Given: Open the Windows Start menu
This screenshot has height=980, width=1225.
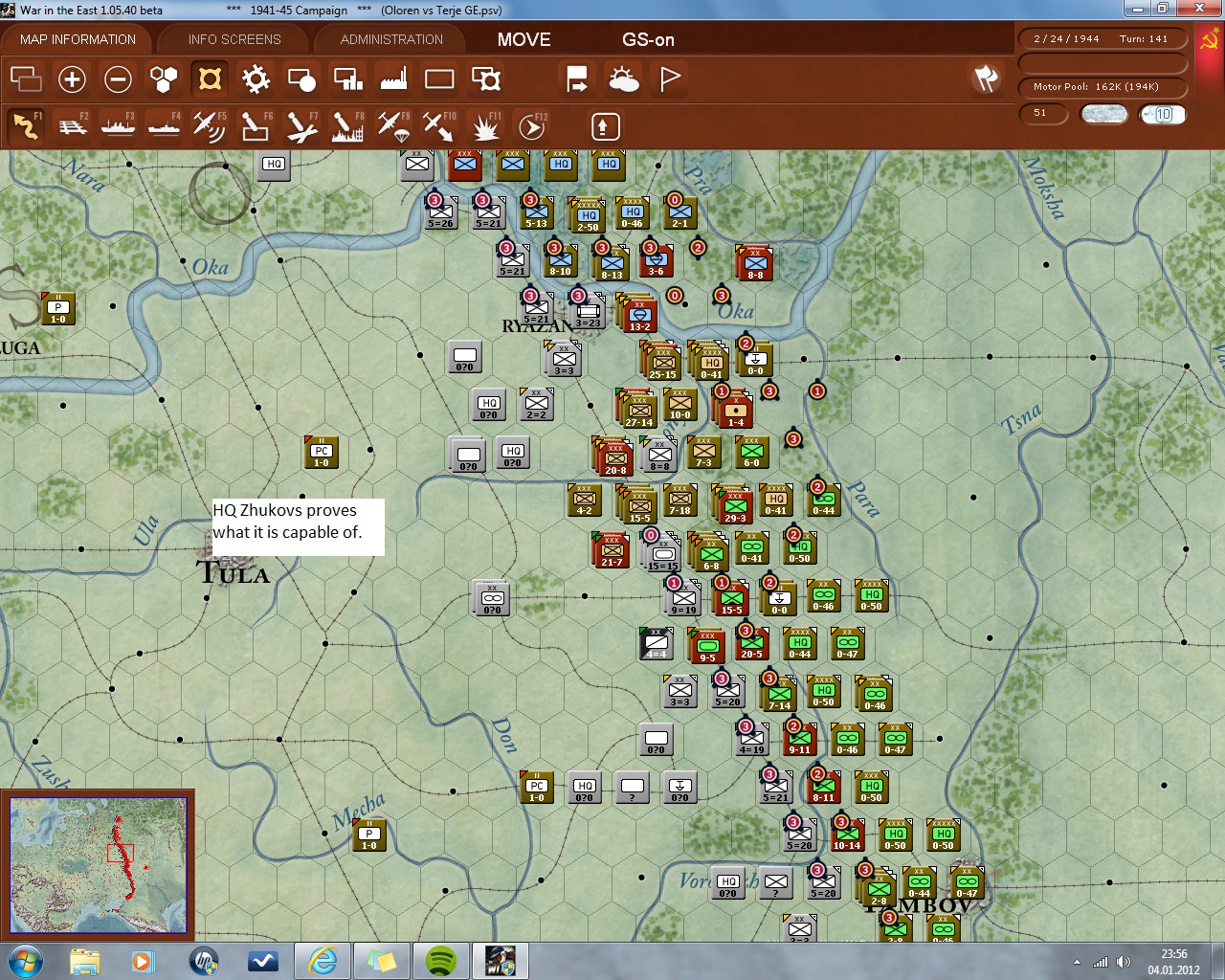Looking at the screenshot, I should (26, 960).
